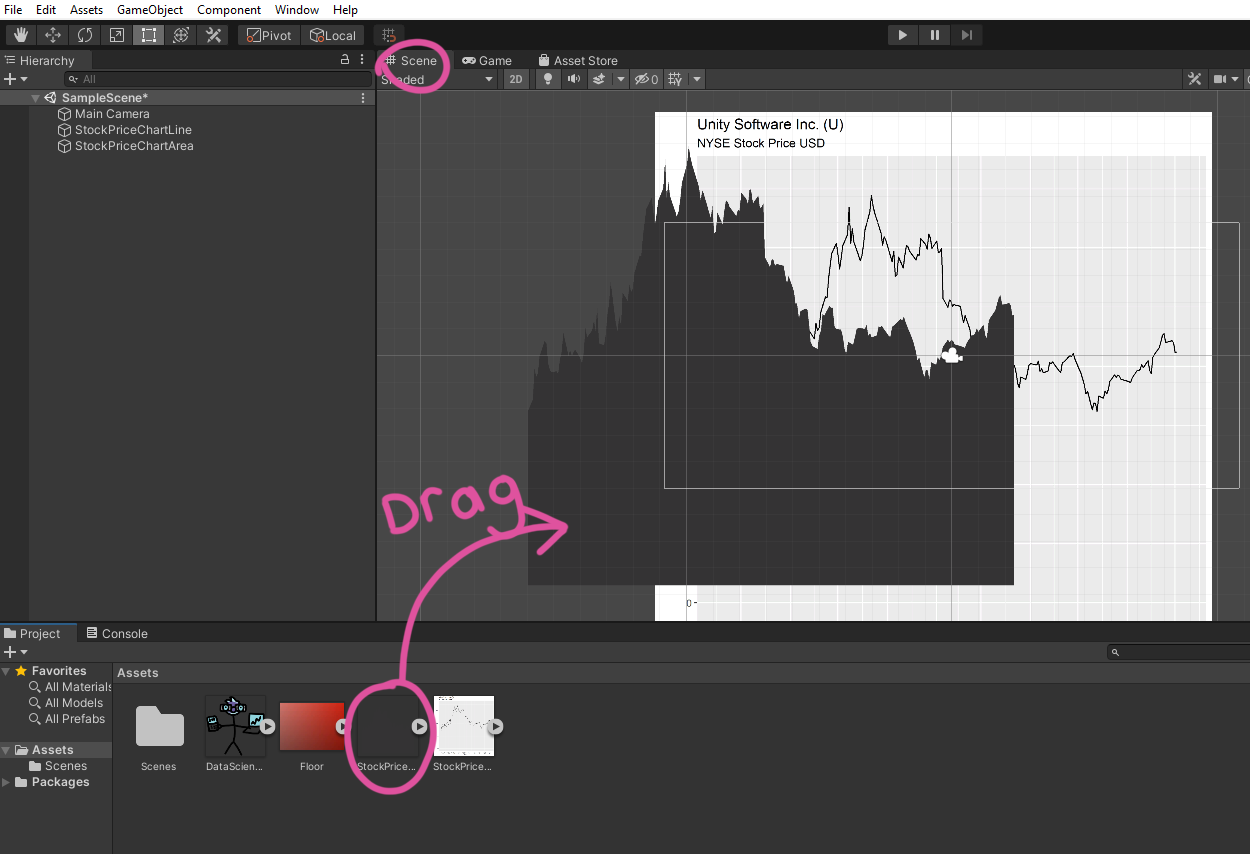Collapse SampleScene in Hierarchy
1250x854 pixels.
[36, 98]
